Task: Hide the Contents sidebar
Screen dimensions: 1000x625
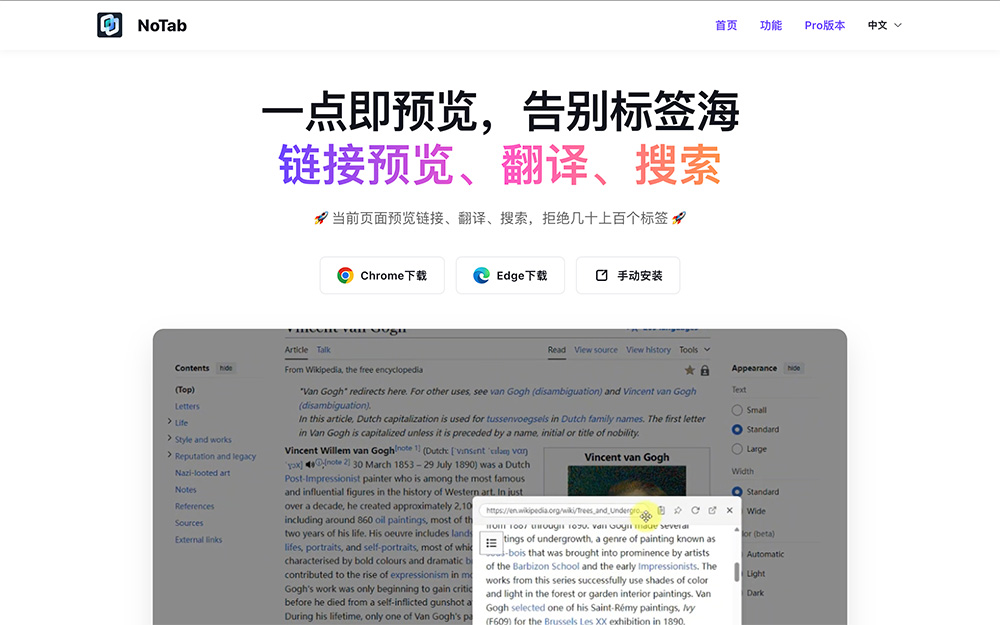Action: 226,368
